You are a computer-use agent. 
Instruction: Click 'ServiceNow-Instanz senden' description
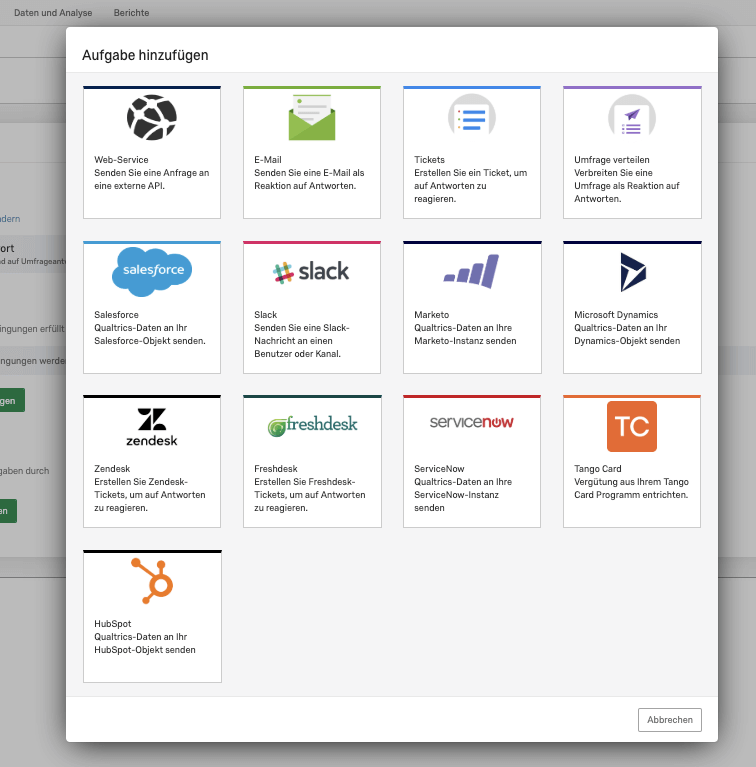[x=463, y=495]
